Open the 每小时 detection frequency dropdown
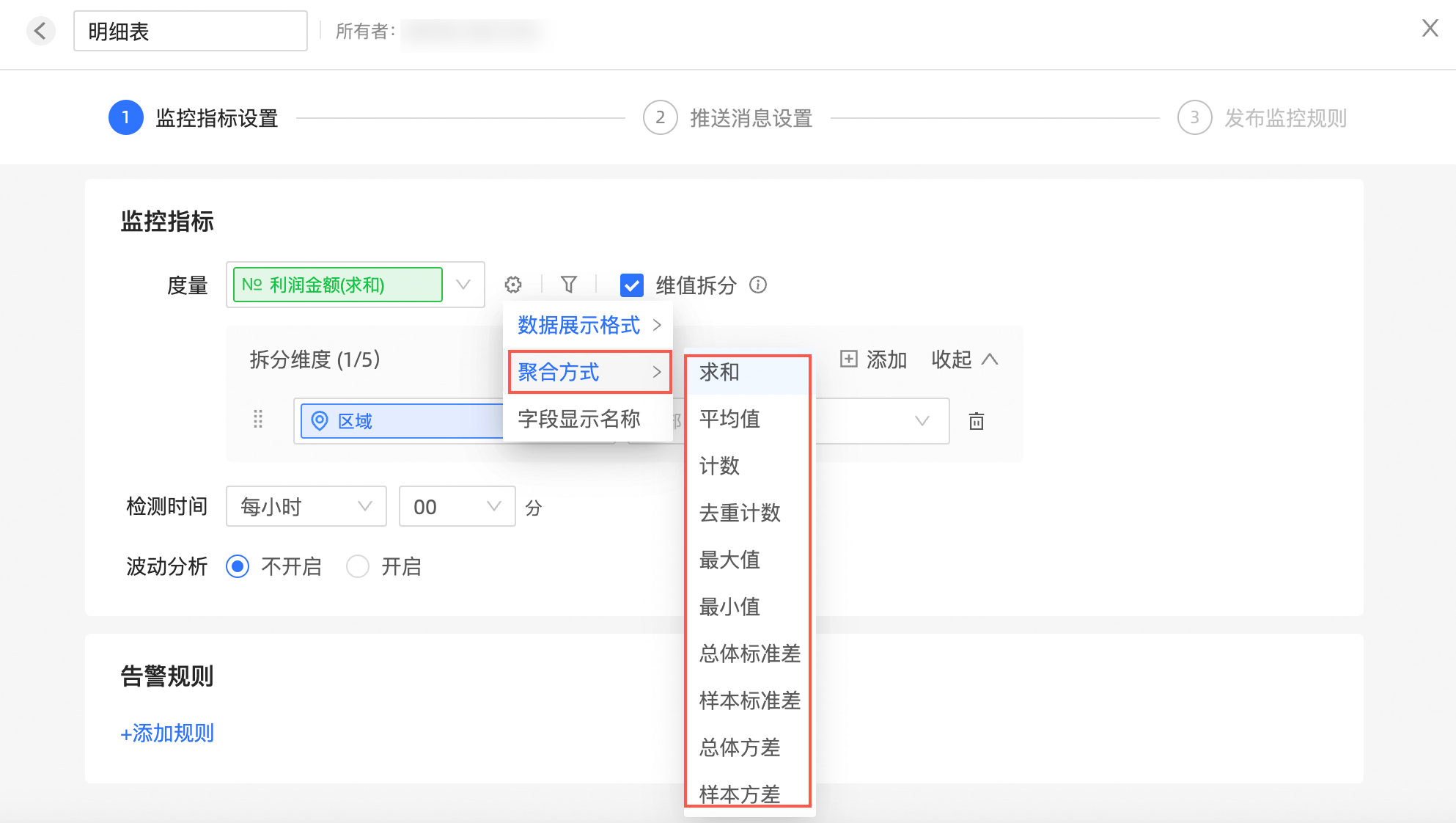1456x823 pixels. 306,506
